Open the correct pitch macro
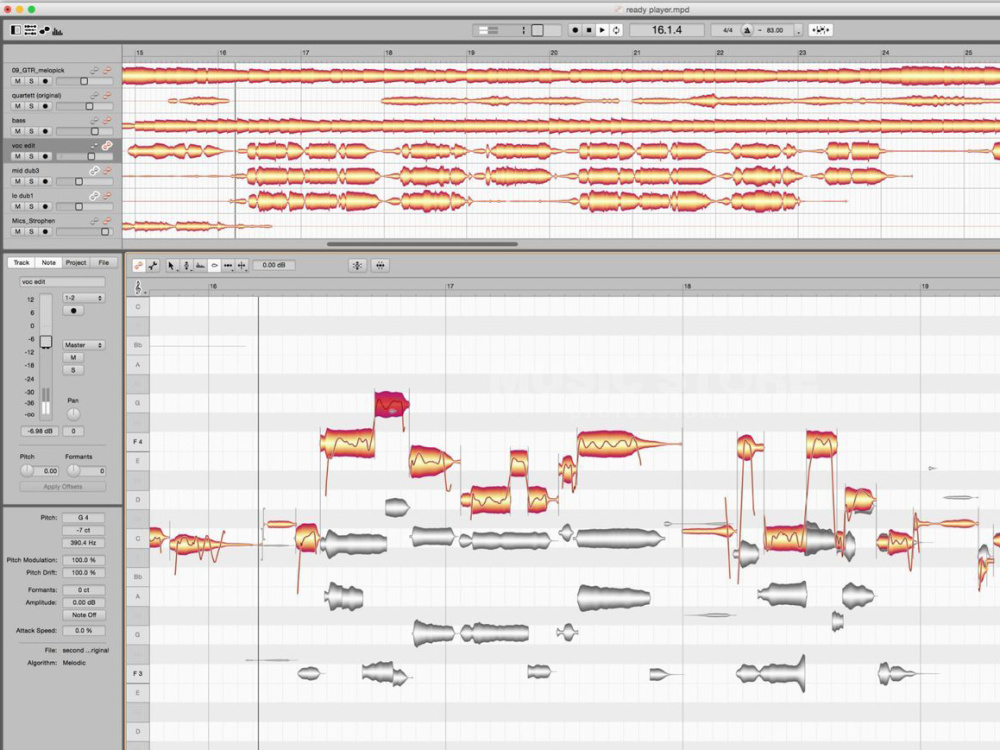Viewport: 1000px width, 750px height. click(x=357, y=265)
